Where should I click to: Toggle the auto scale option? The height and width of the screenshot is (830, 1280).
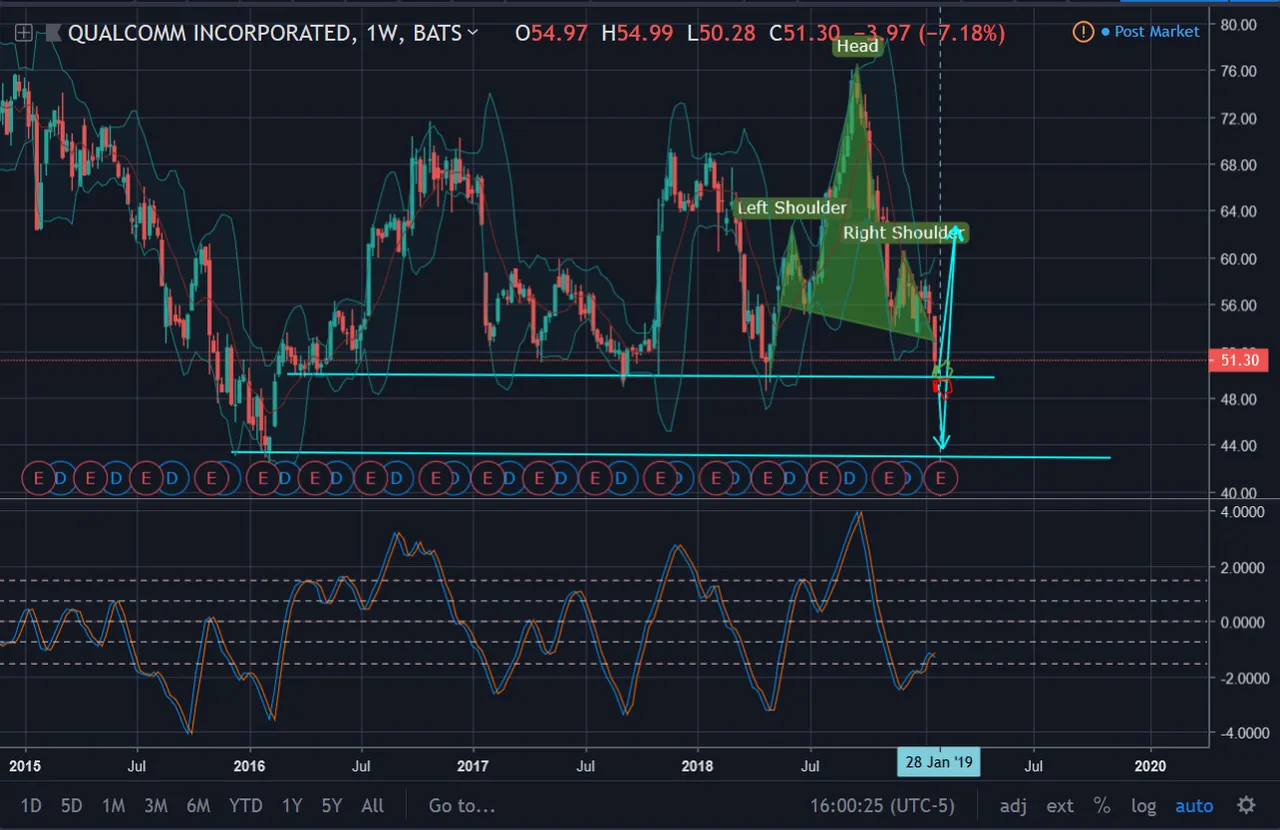[x=1194, y=806]
